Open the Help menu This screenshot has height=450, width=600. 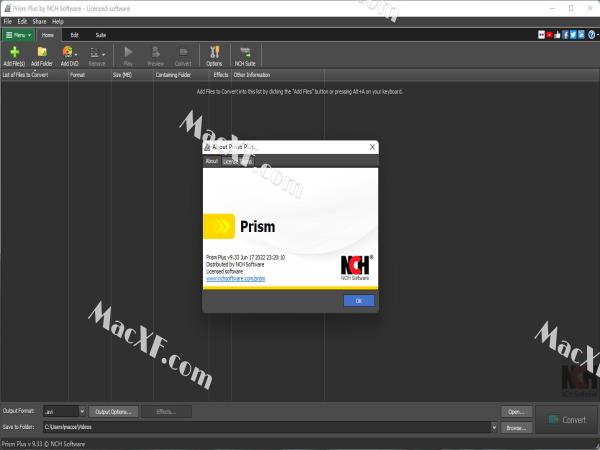tap(58, 21)
